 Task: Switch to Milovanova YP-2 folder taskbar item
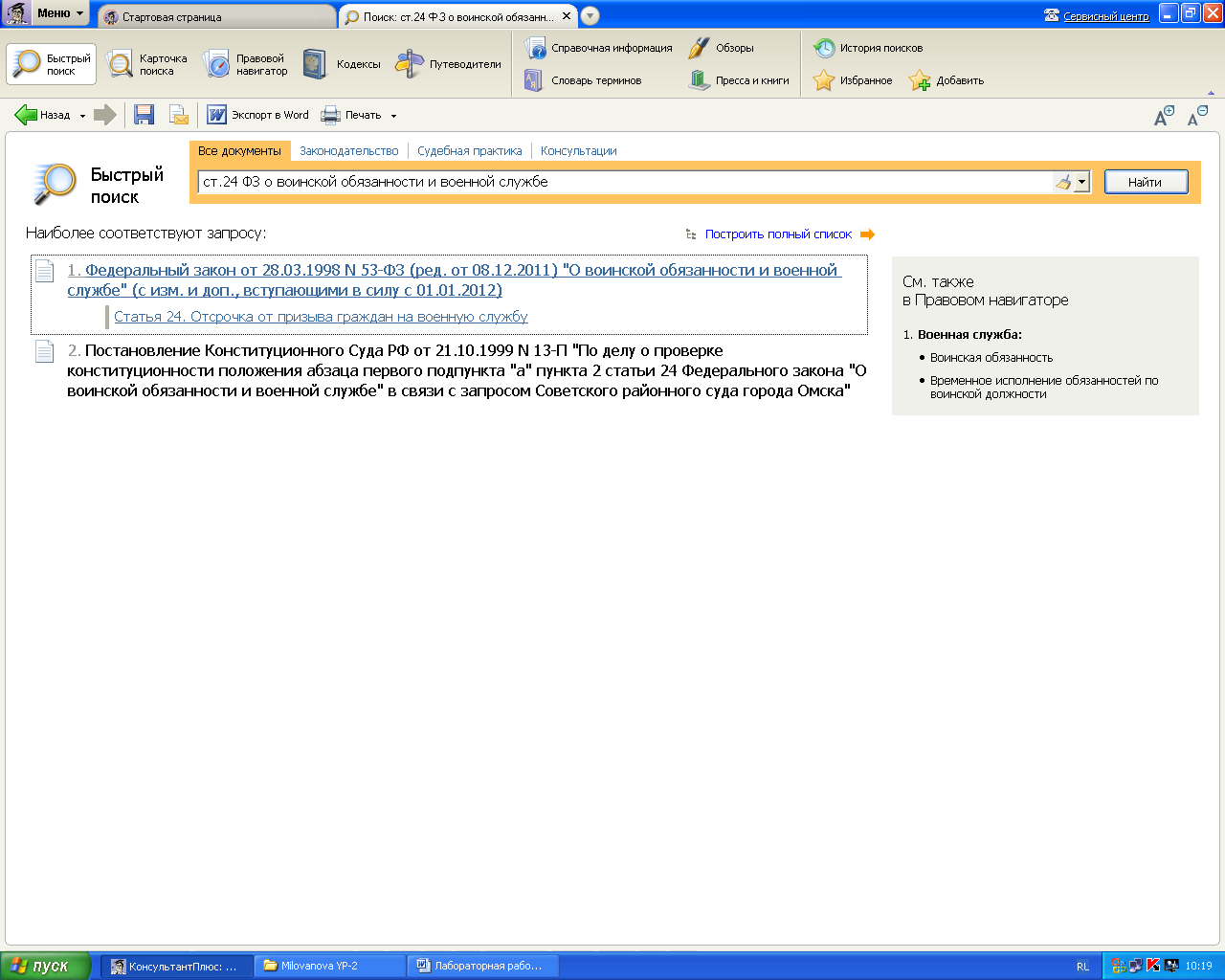pos(330,967)
